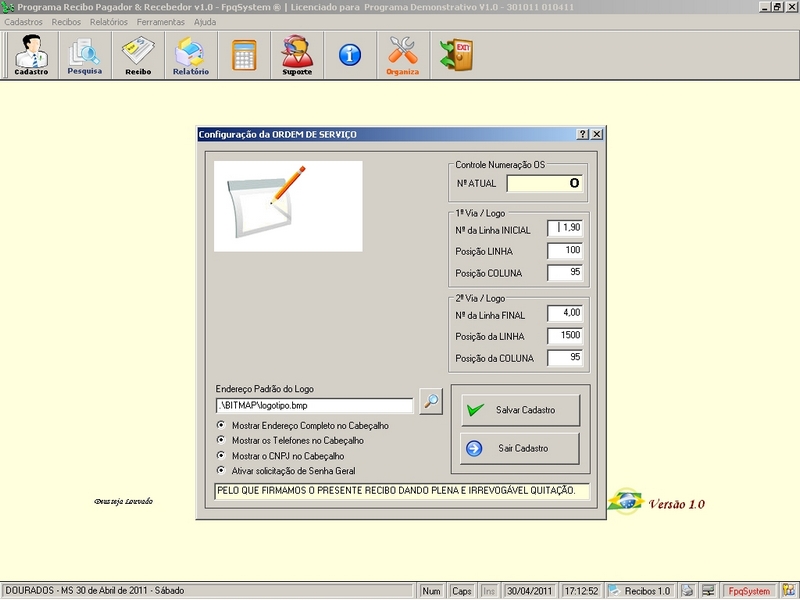Open the Cadastro toolbar icon
Viewport: 800px width, 600px height.
[x=31, y=54]
